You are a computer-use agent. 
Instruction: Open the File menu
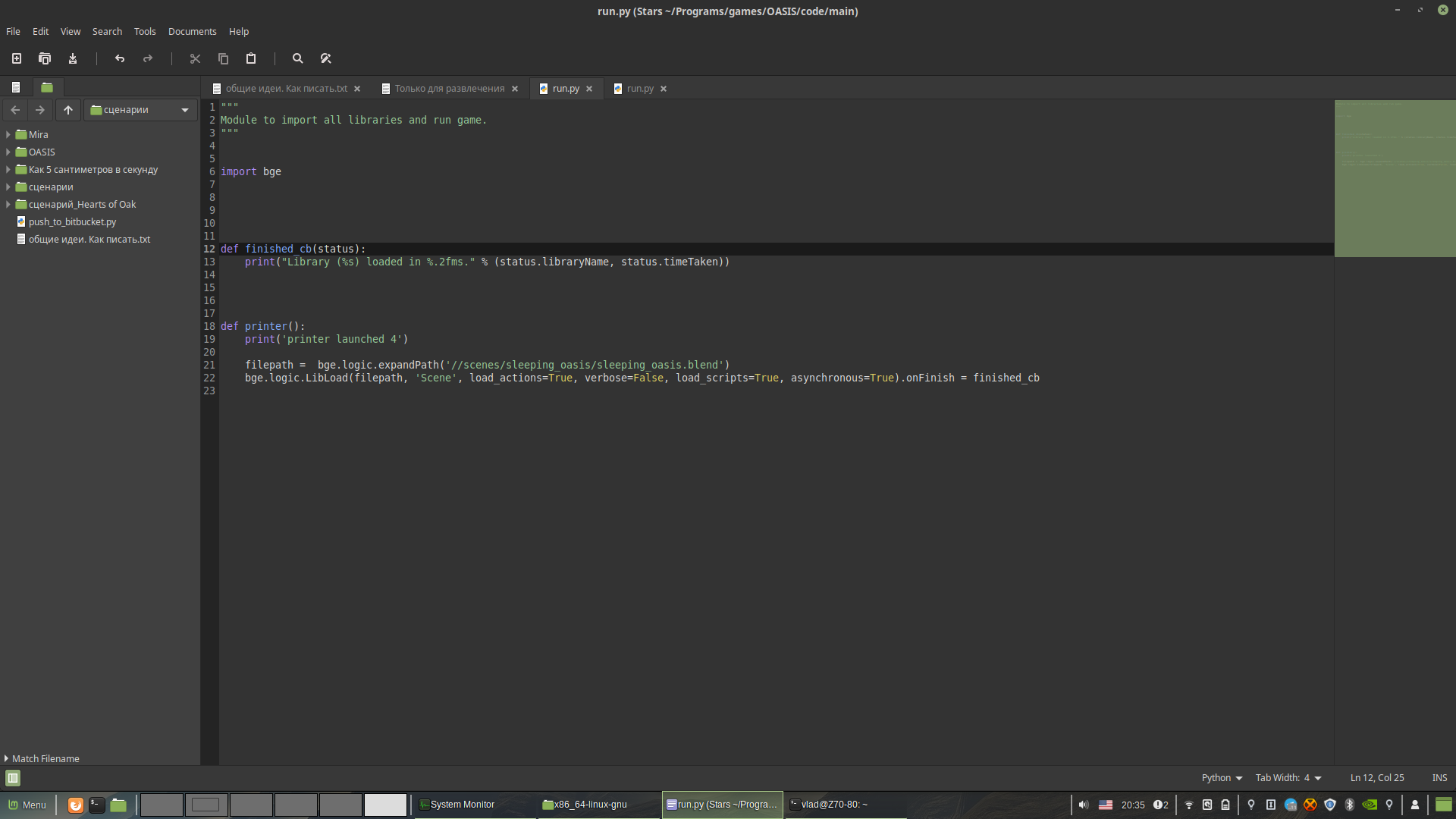(x=13, y=31)
